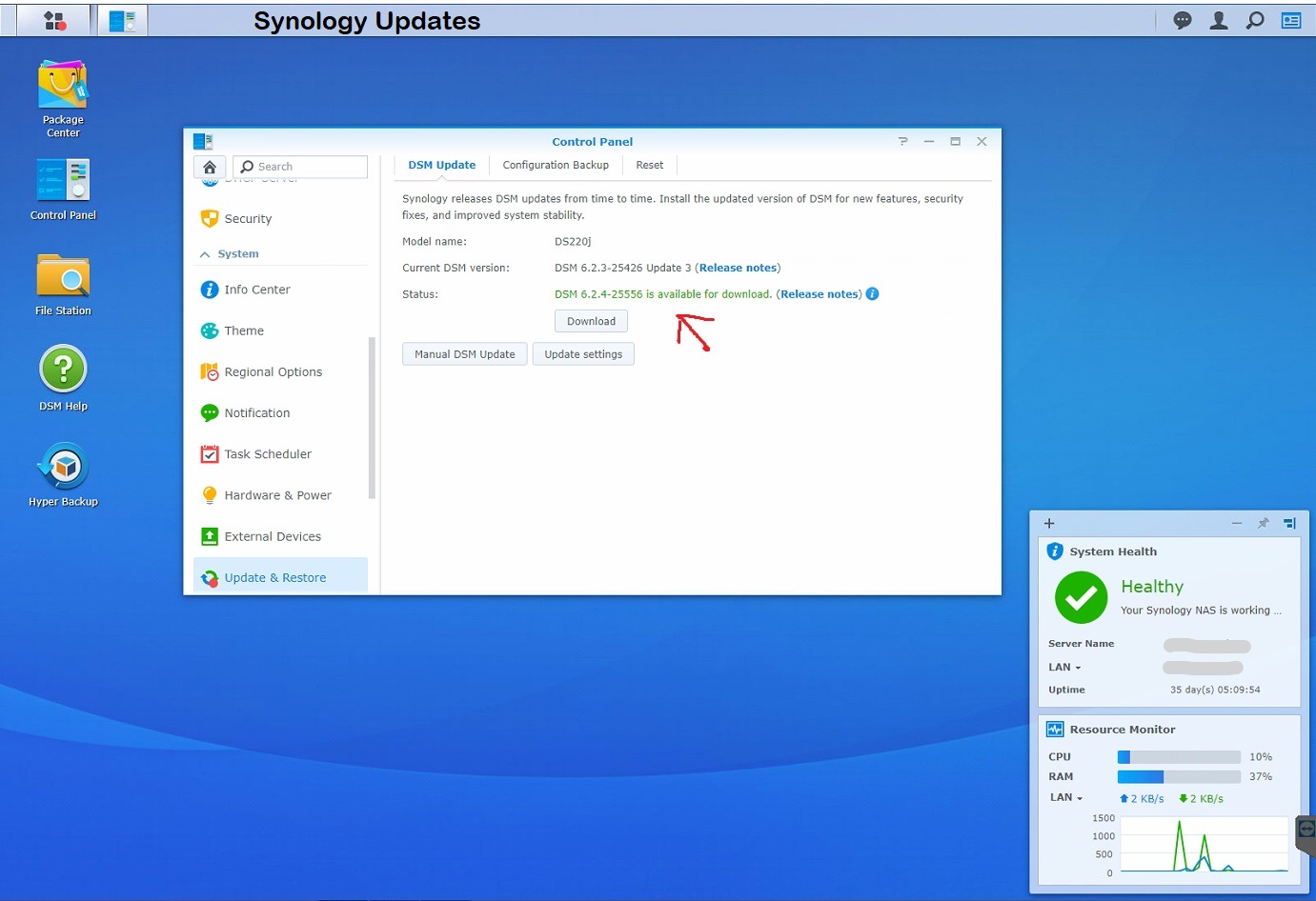Image resolution: width=1316 pixels, height=901 pixels.
Task: Launch Hyper Backup desktop icon
Action: point(63,474)
